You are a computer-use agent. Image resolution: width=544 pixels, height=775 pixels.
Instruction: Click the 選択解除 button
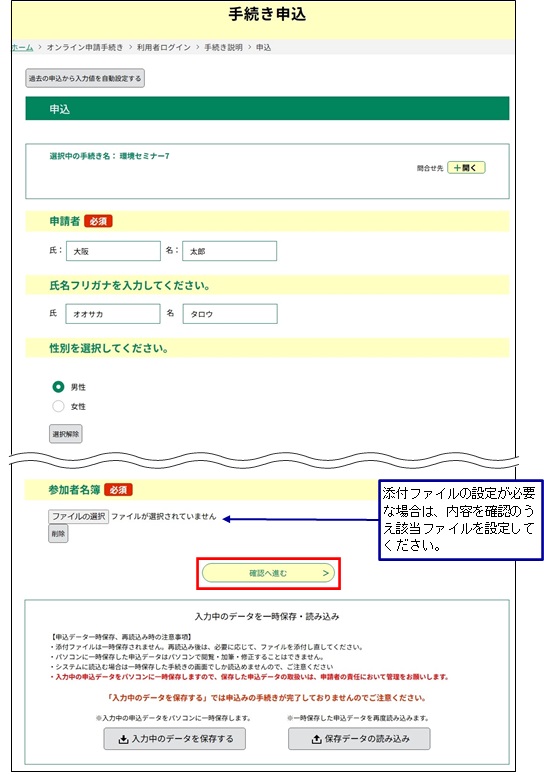(x=66, y=434)
